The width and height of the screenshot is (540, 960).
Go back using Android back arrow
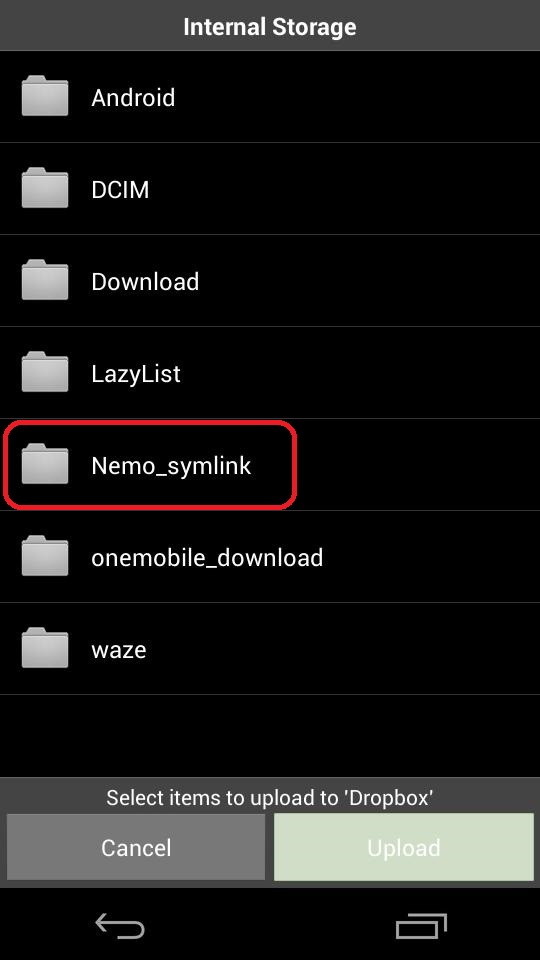coord(120,926)
